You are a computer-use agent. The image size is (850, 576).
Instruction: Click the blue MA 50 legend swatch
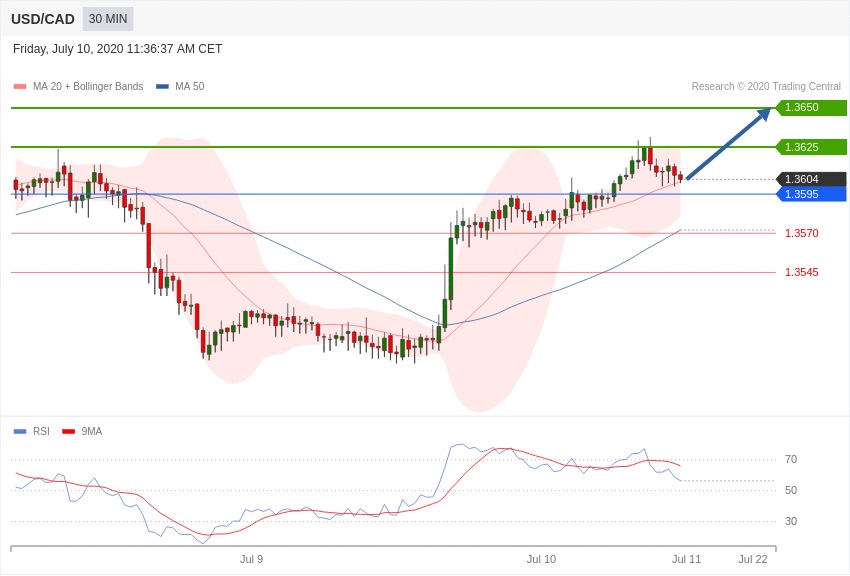[162, 86]
